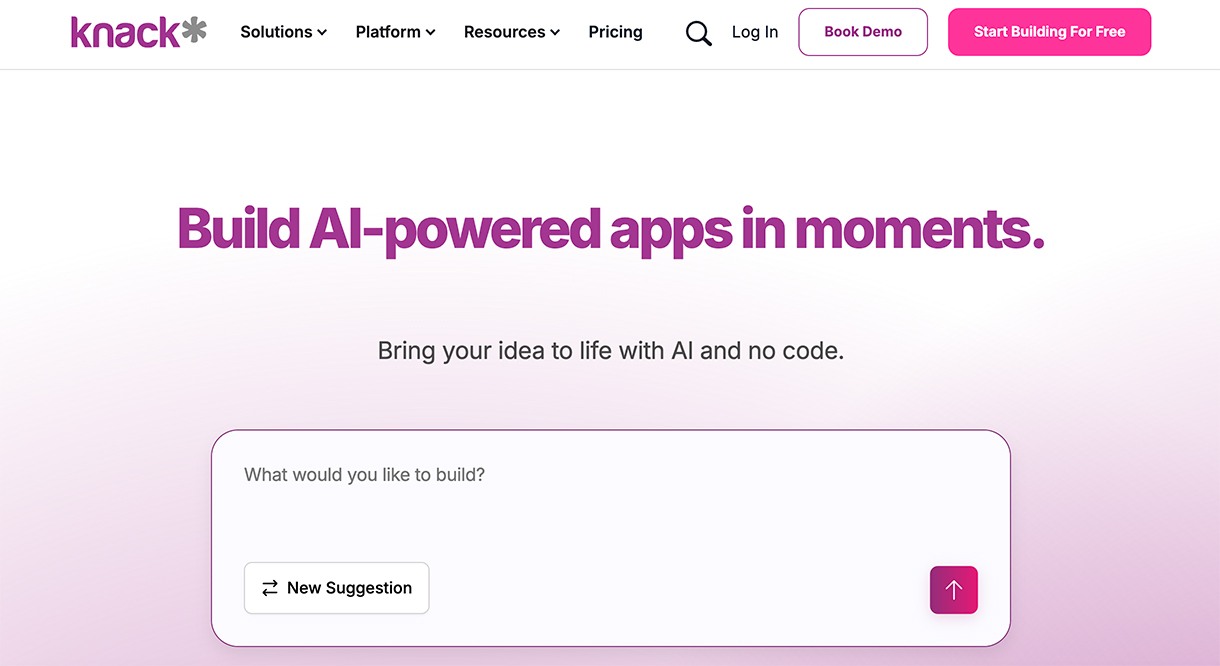The image size is (1220, 666).
Task: Expand the chevron next to Solutions
Action: (322, 33)
